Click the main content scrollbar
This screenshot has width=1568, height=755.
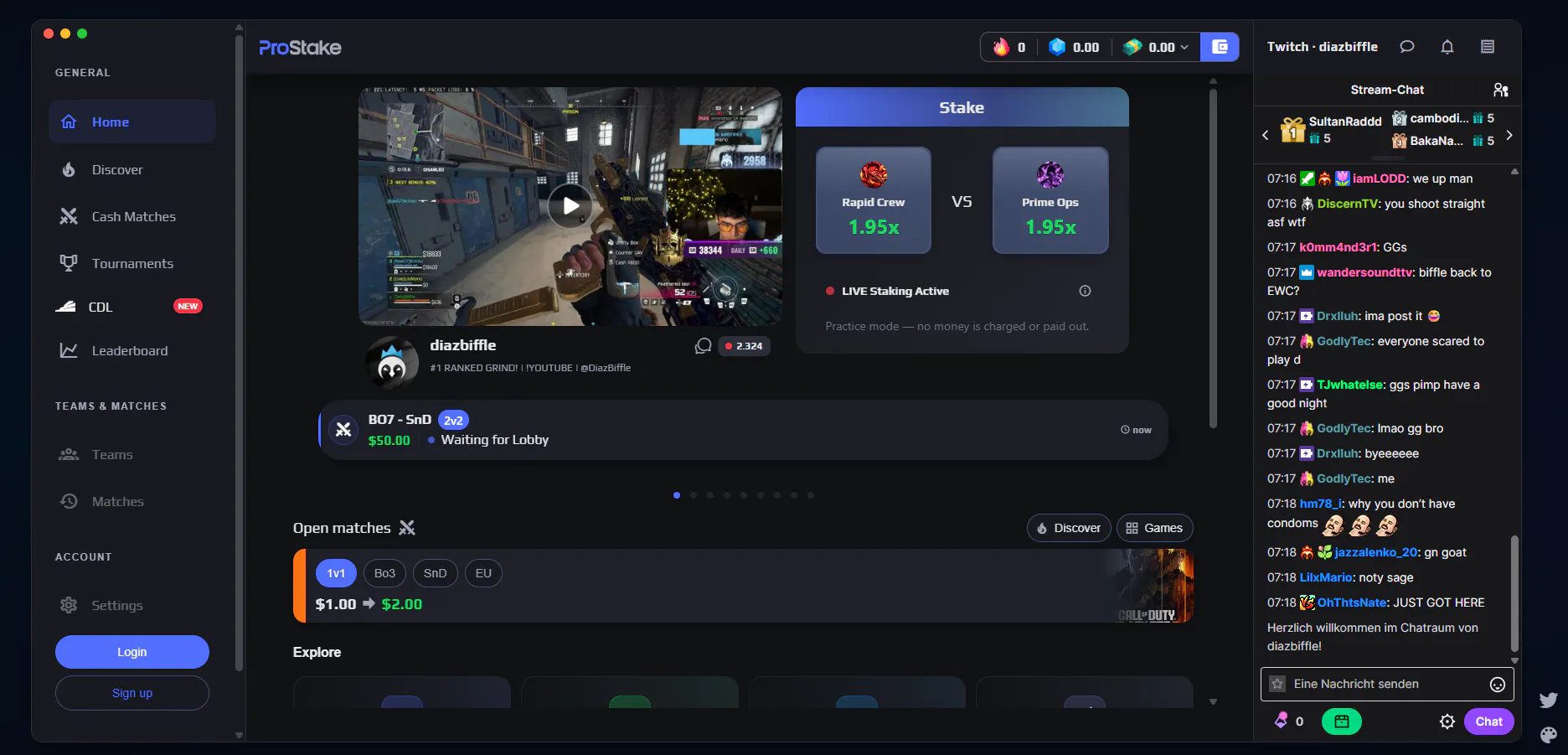point(1213,258)
